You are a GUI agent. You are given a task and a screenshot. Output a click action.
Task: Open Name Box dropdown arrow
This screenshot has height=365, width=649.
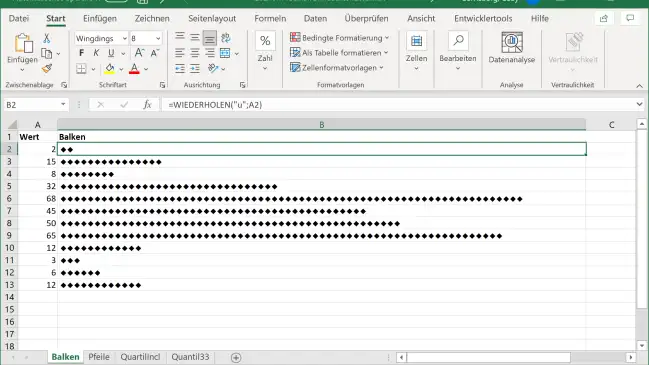click(x=63, y=105)
